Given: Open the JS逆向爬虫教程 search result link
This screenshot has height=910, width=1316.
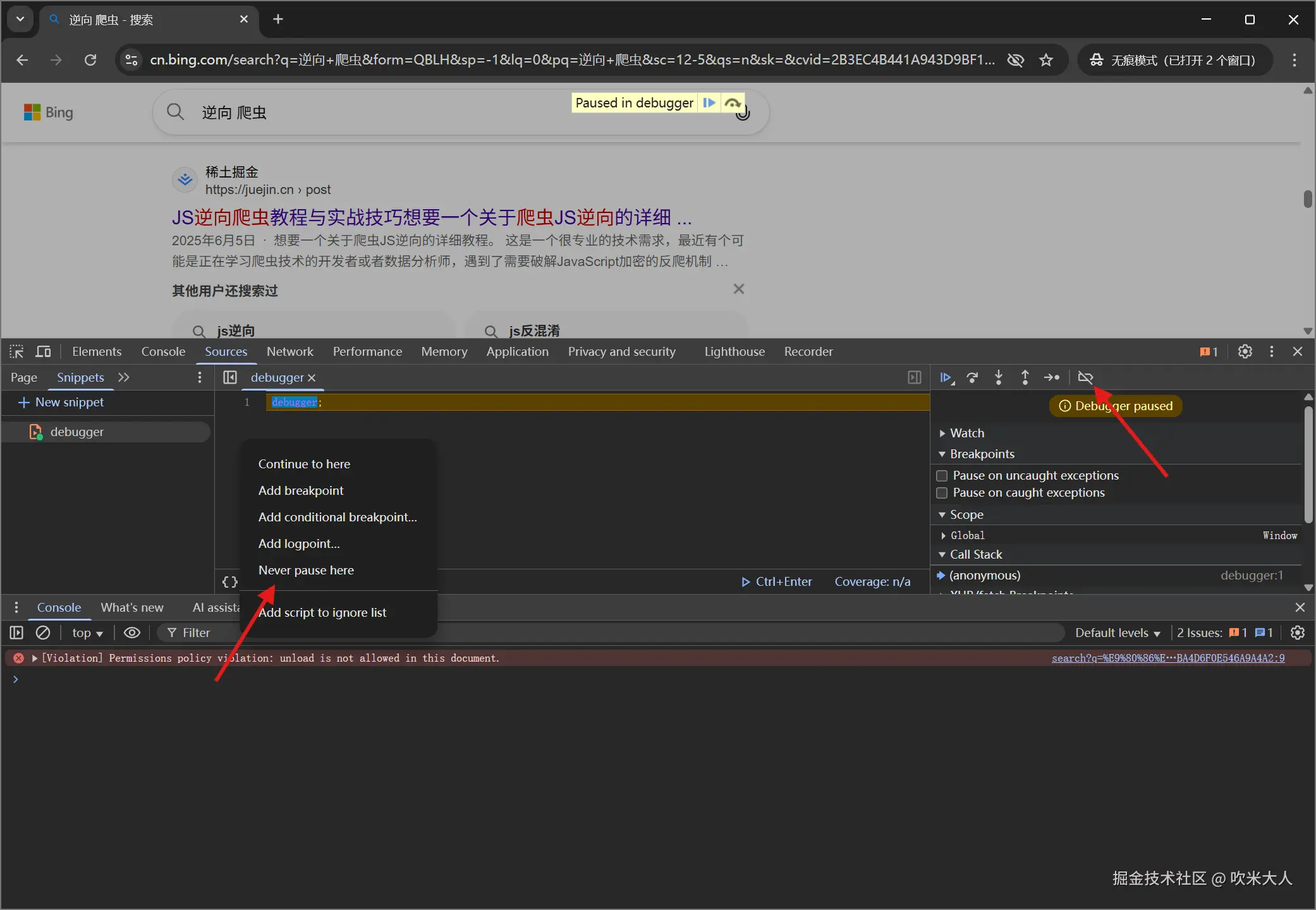Looking at the screenshot, I should point(431,217).
